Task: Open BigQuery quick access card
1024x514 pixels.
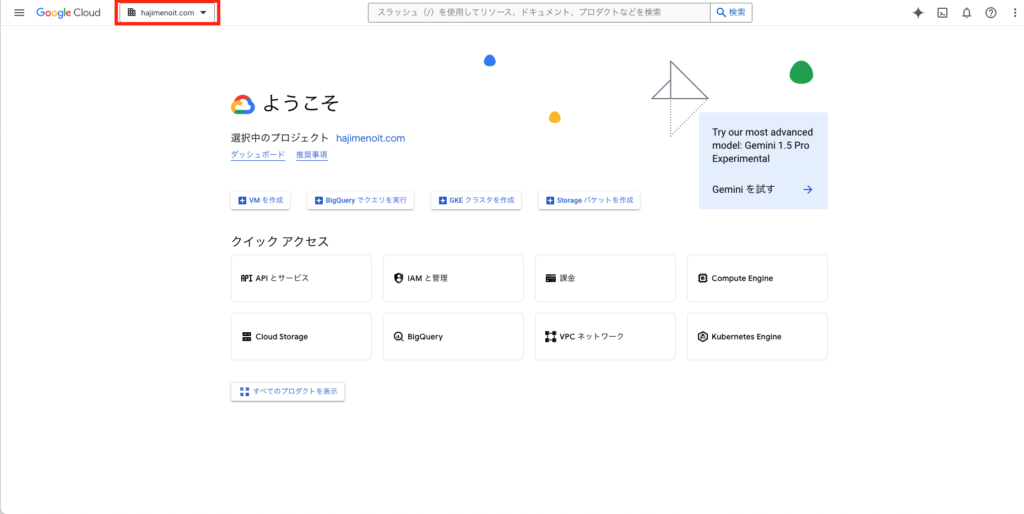Action: coord(453,336)
